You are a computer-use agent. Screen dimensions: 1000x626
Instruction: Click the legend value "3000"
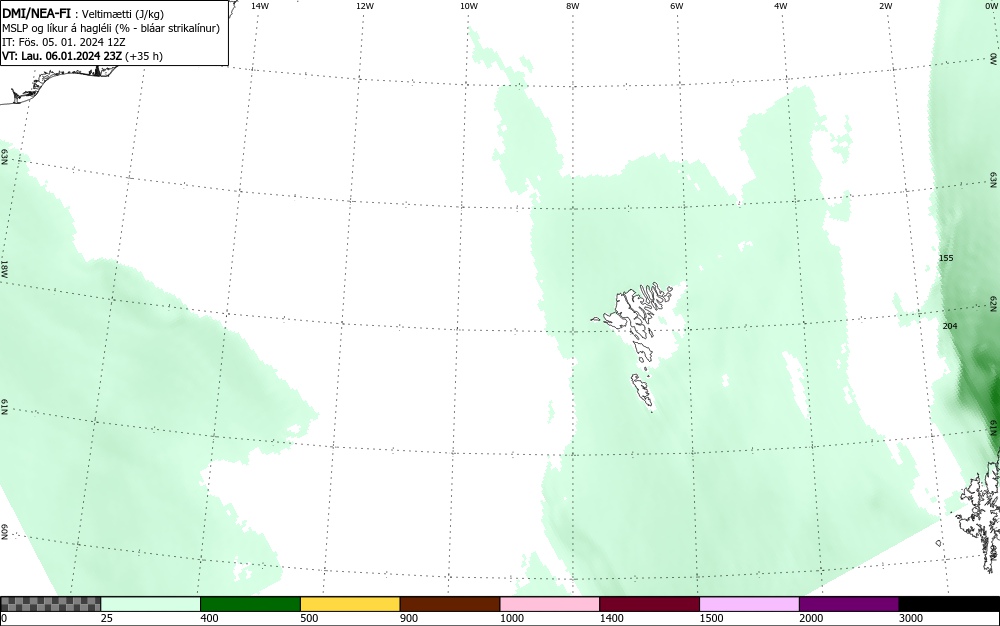[x=910, y=618]
